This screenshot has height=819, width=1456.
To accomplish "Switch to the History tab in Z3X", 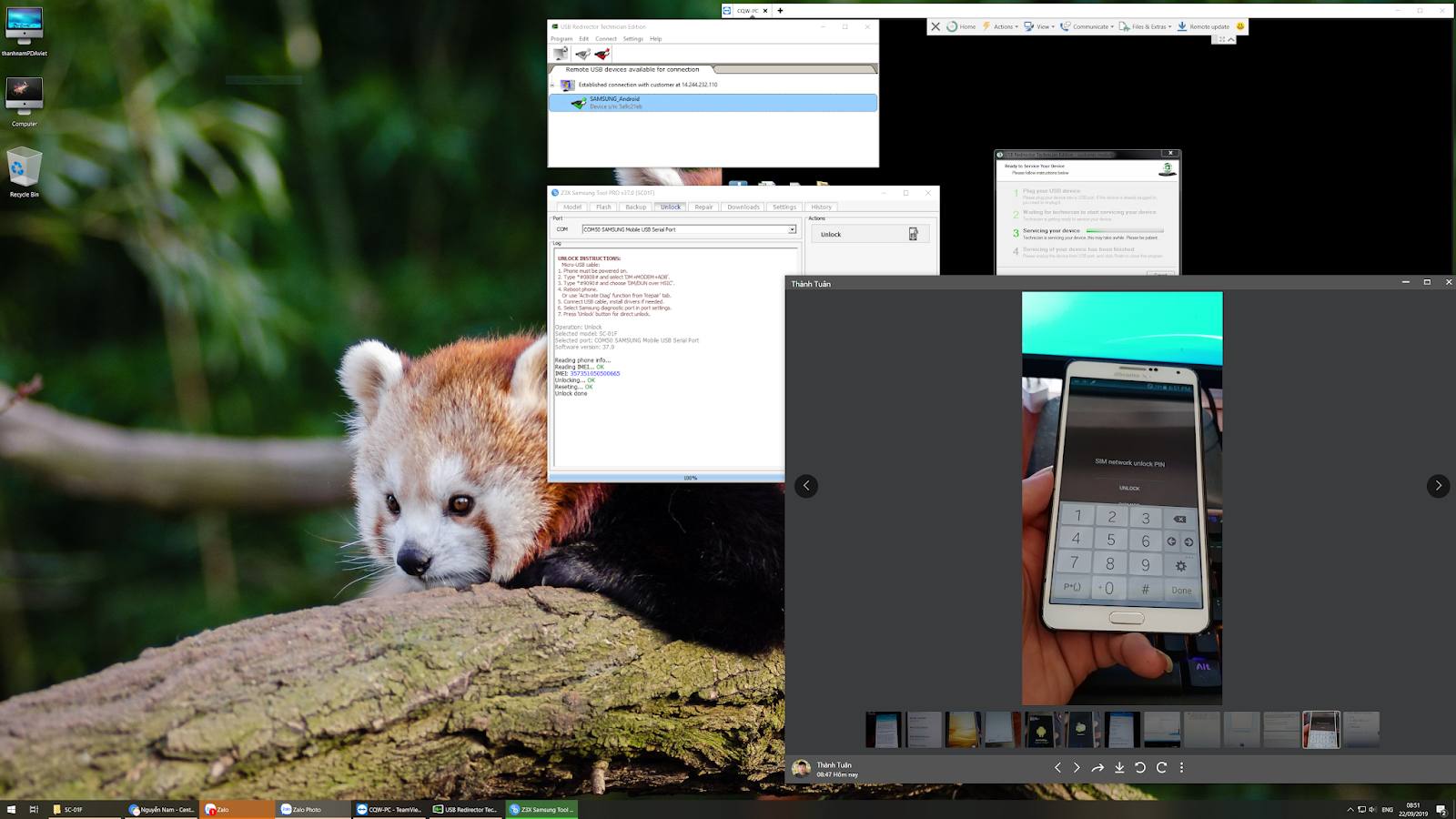I will [x=822, y=207].
